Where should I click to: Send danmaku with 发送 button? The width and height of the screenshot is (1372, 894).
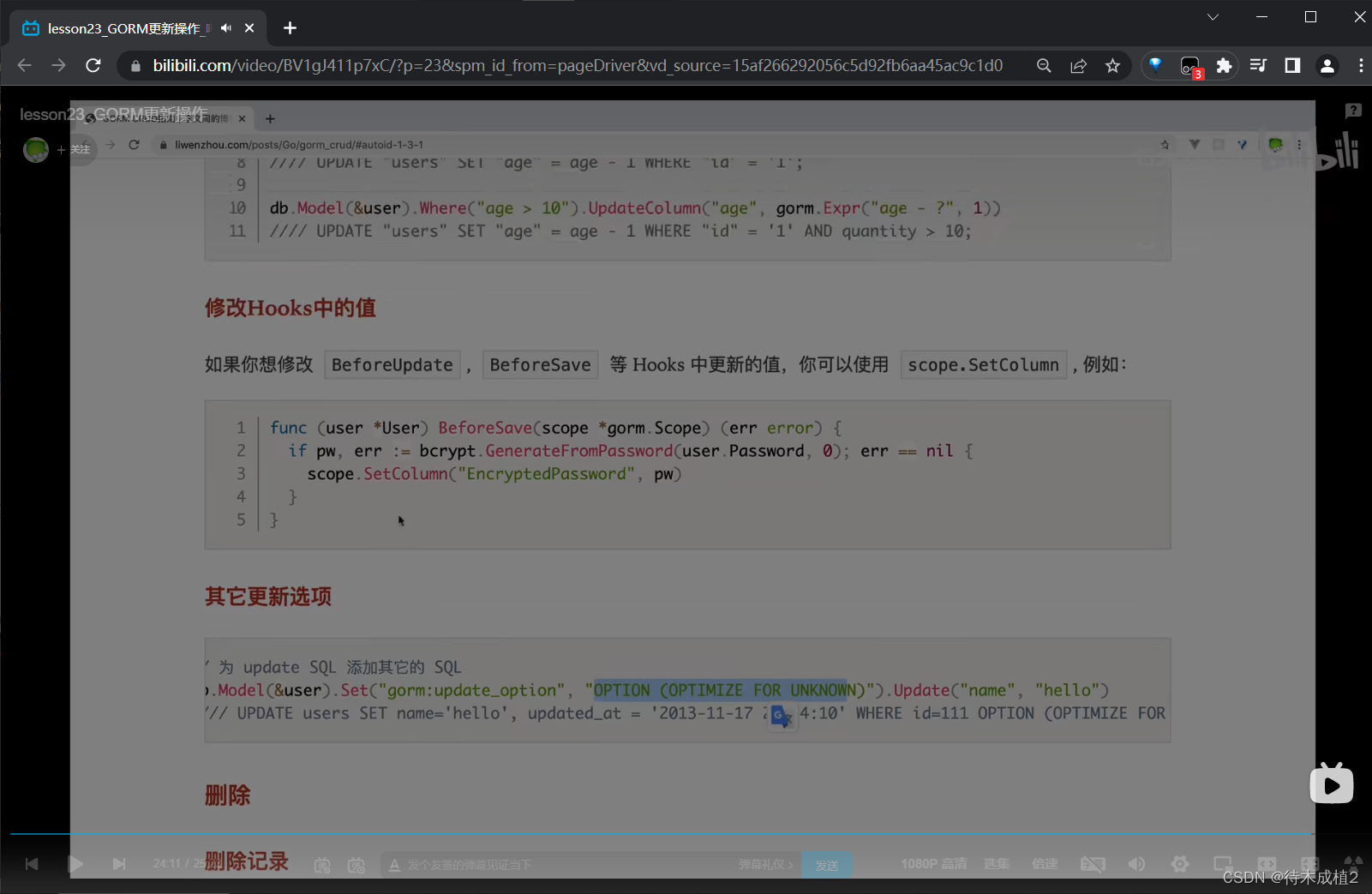point(827,865)
